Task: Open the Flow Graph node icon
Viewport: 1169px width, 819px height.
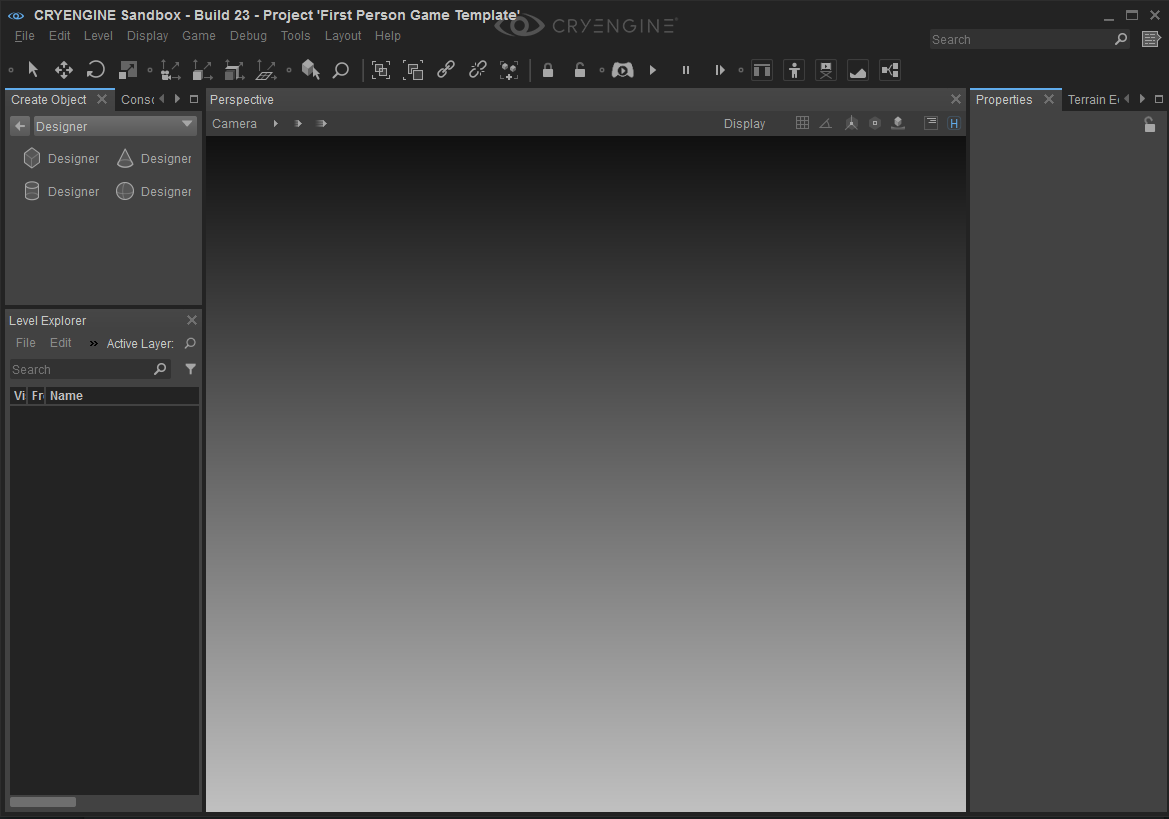Action: [890, 70]
